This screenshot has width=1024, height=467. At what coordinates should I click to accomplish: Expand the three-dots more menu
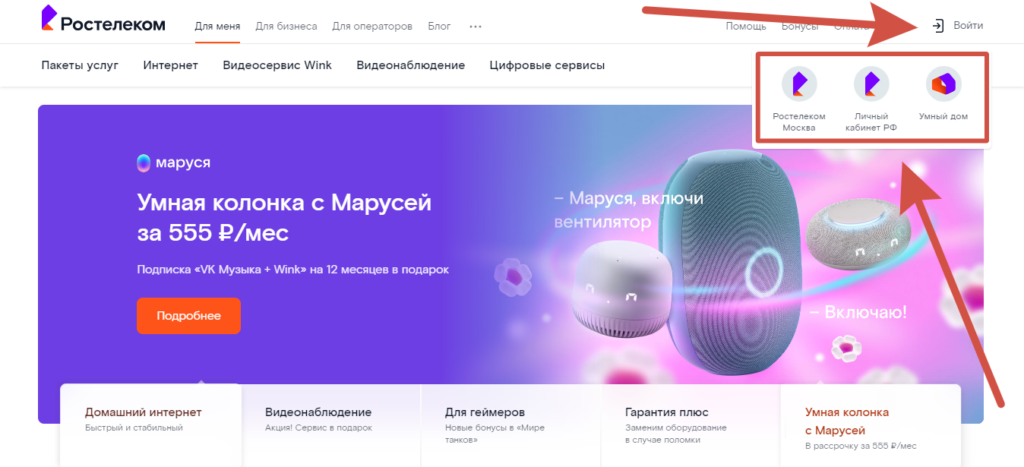pos(475,27)
